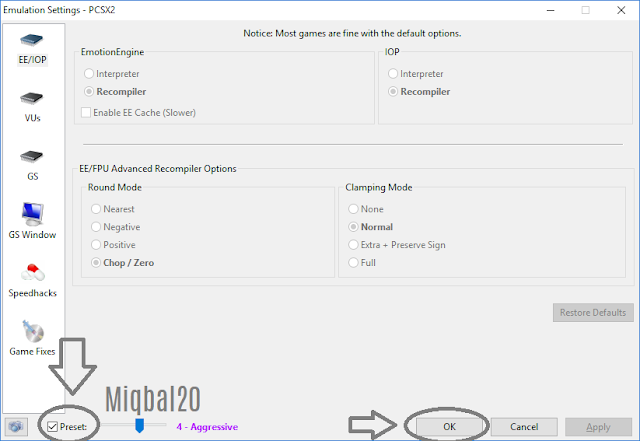Minimize the Emulation Settings window
This screenshot has width=640, height=441.
(x=551, y=10)
